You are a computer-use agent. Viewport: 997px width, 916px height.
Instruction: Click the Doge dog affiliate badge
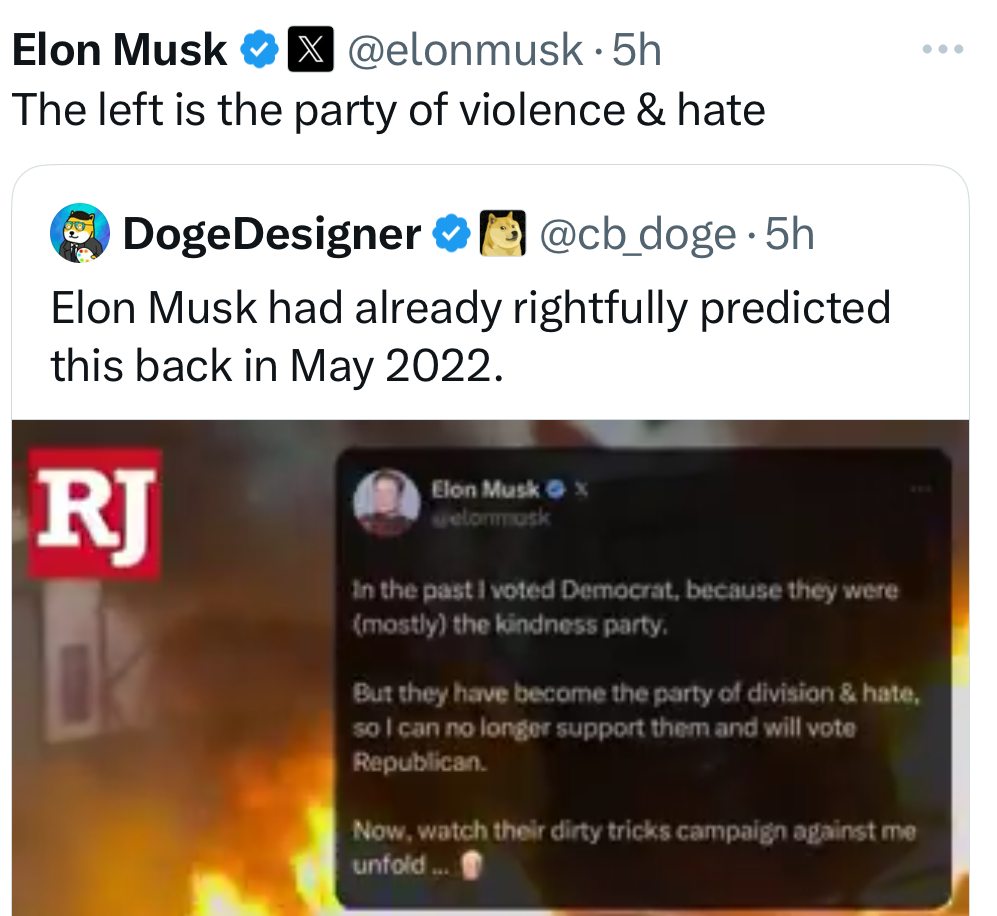click(505, 234)
